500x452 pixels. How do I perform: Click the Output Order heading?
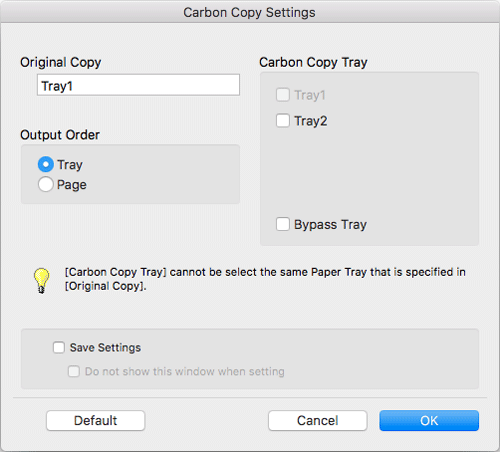coord(60,135)
